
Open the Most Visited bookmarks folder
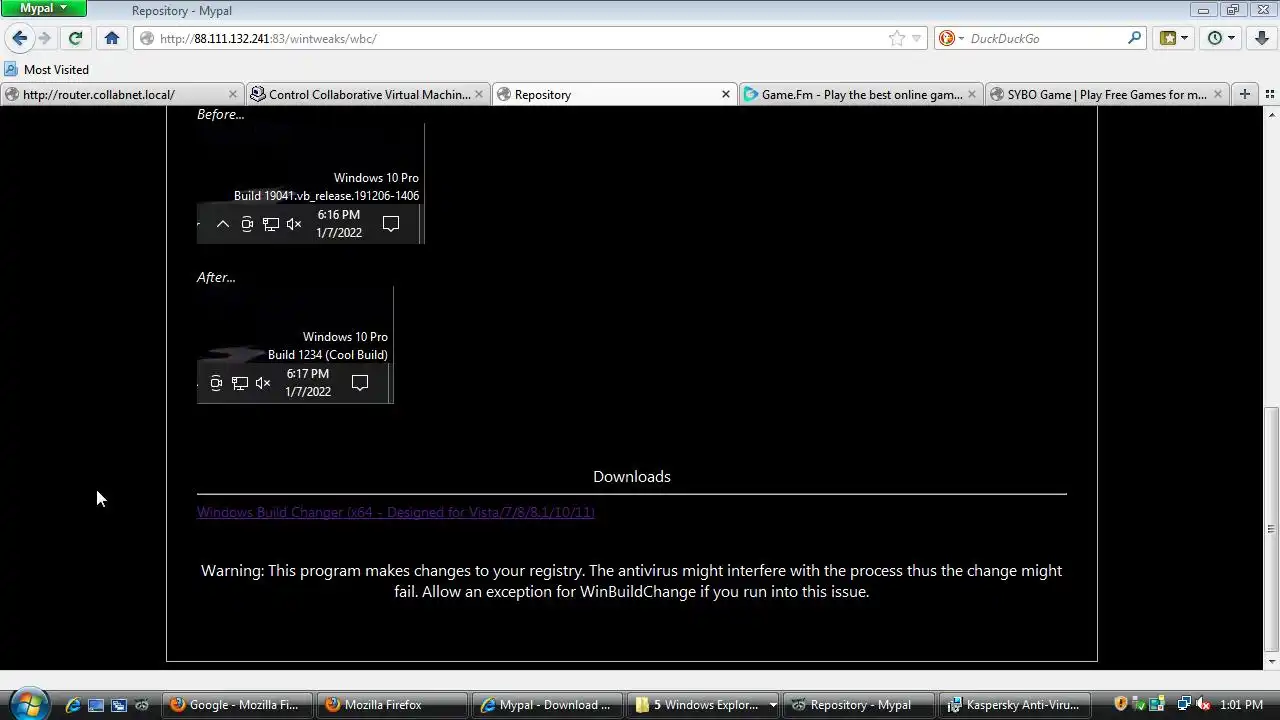point(46,69)
